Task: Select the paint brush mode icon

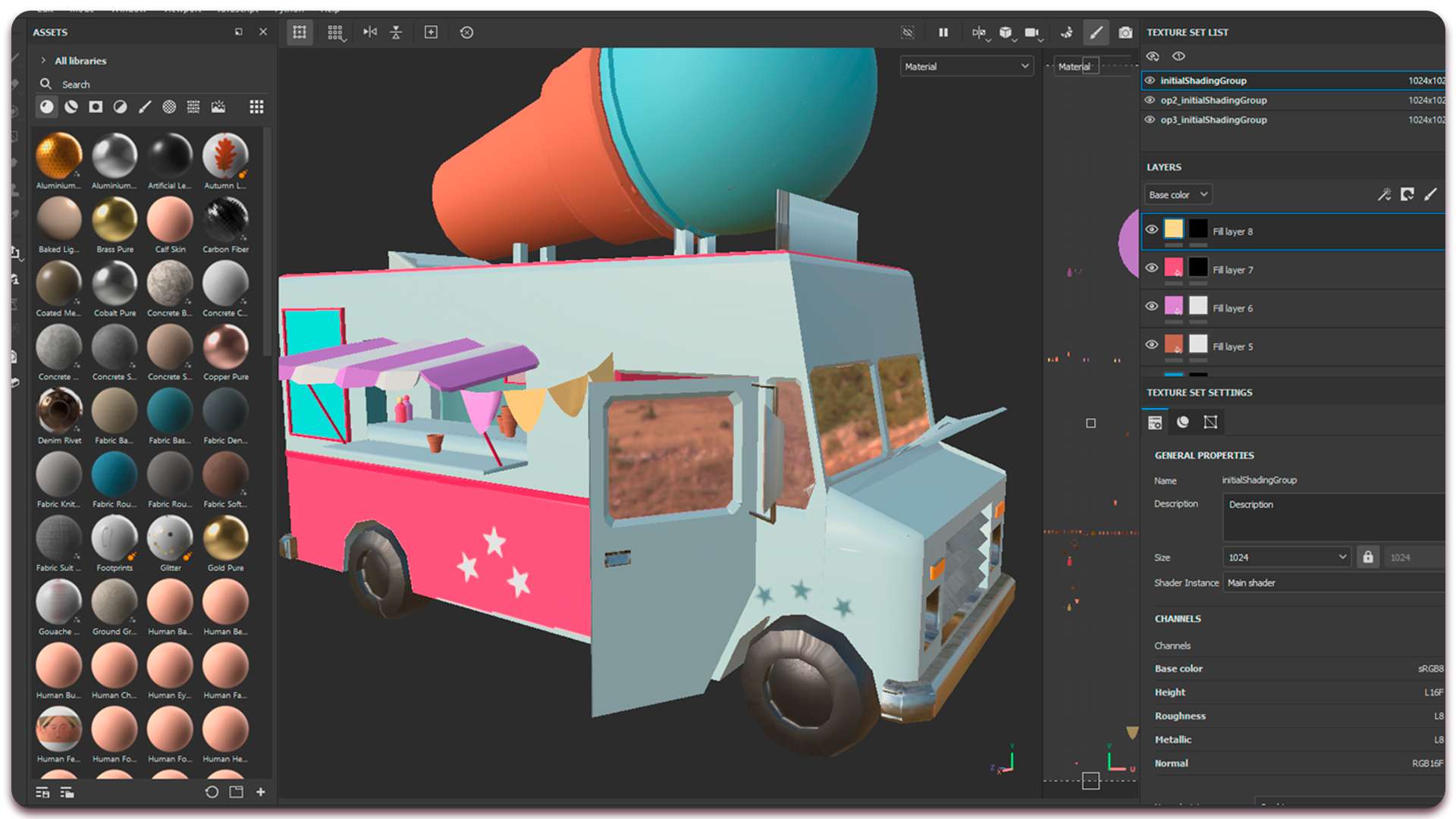Action: [x=1096, y=32]
